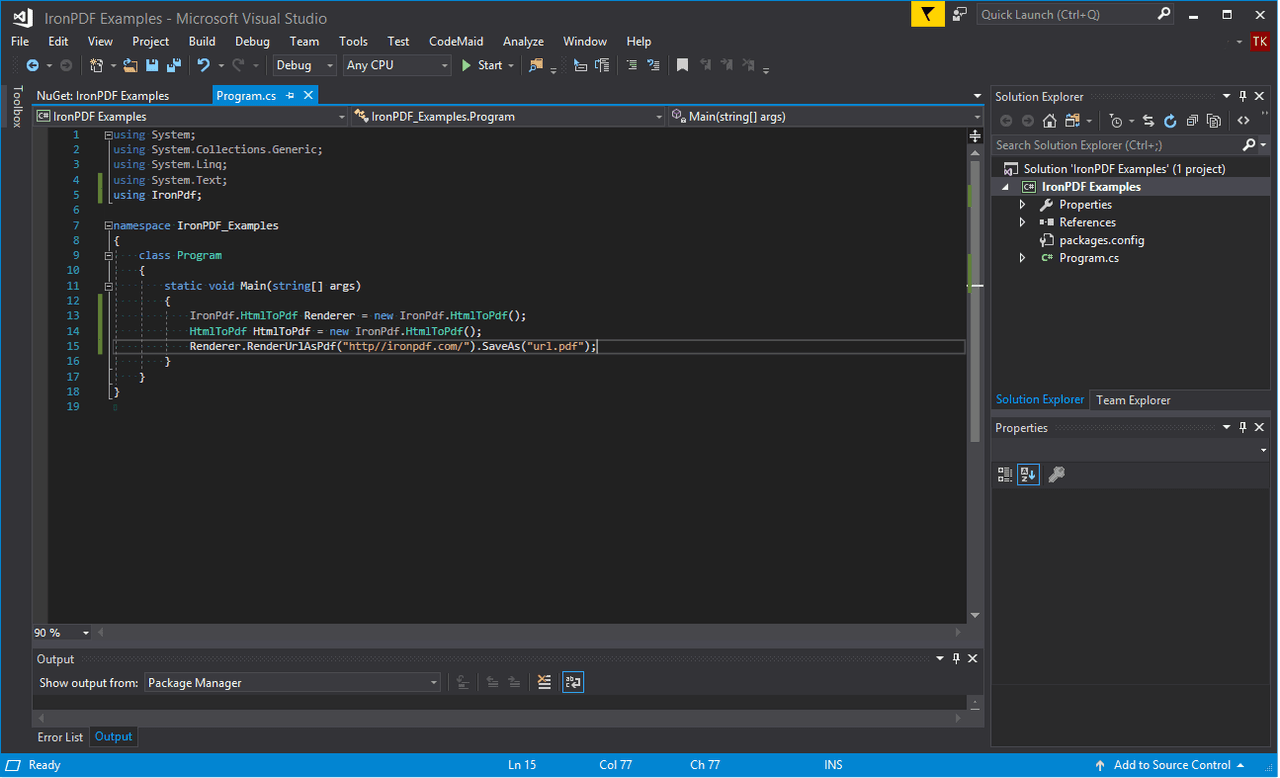Close the Program.cs tab
This screenshot has height=778, width=1280.
(x=308, y=95)
